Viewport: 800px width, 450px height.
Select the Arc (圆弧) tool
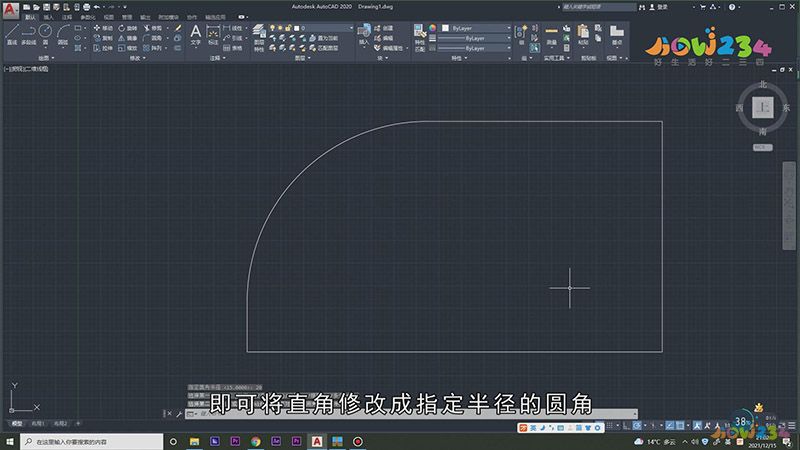coord(63,35)
